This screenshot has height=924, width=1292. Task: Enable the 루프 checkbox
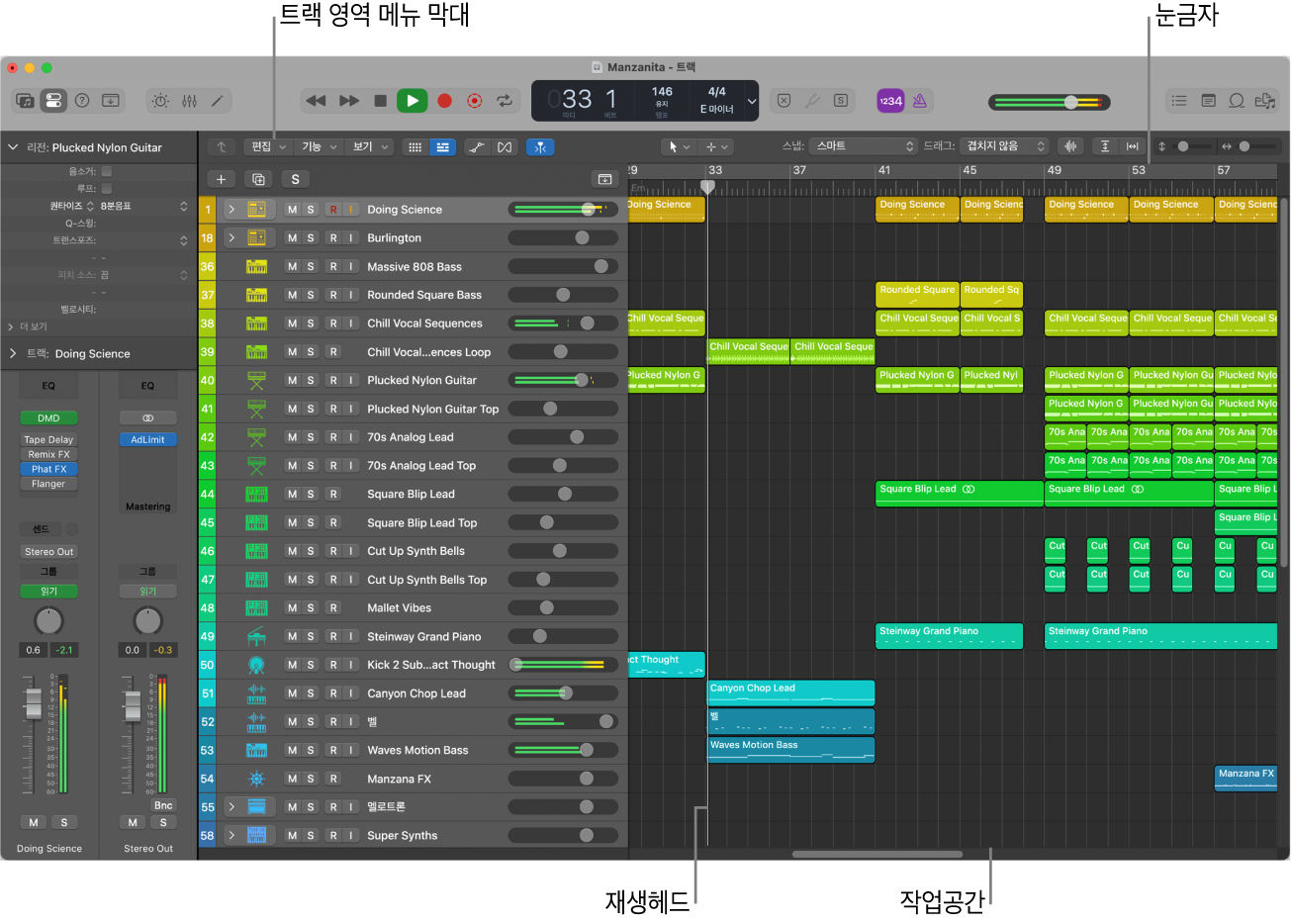pos(107,188)
